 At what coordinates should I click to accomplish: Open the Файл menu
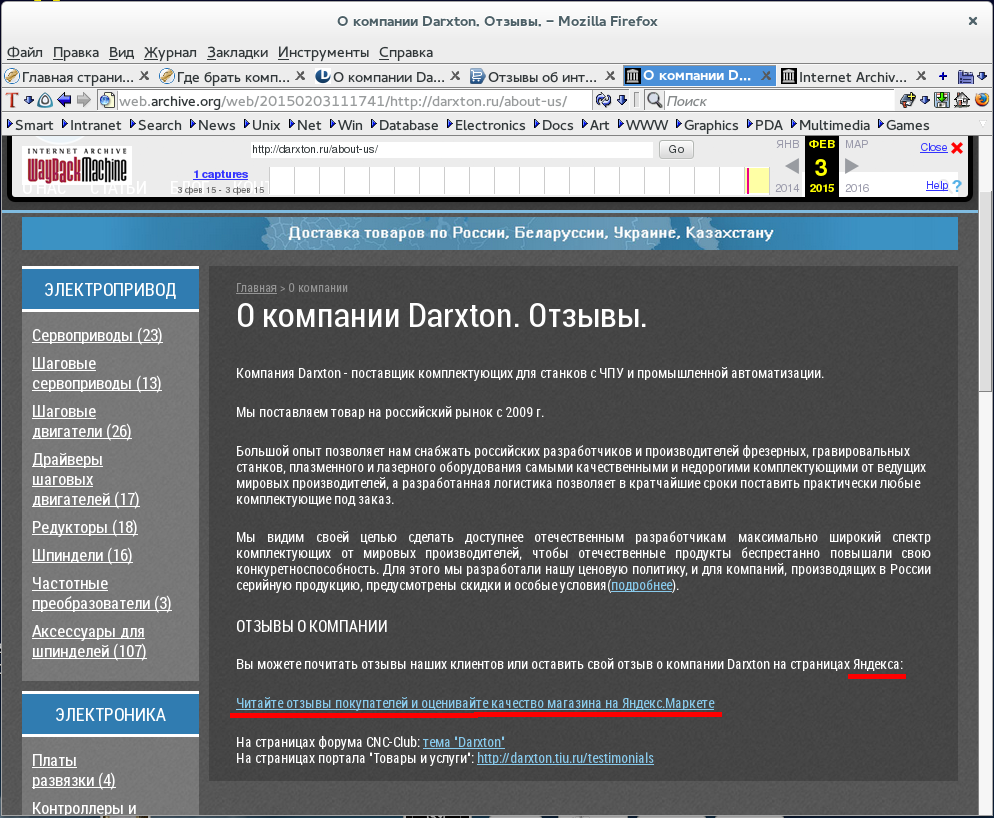25,52
